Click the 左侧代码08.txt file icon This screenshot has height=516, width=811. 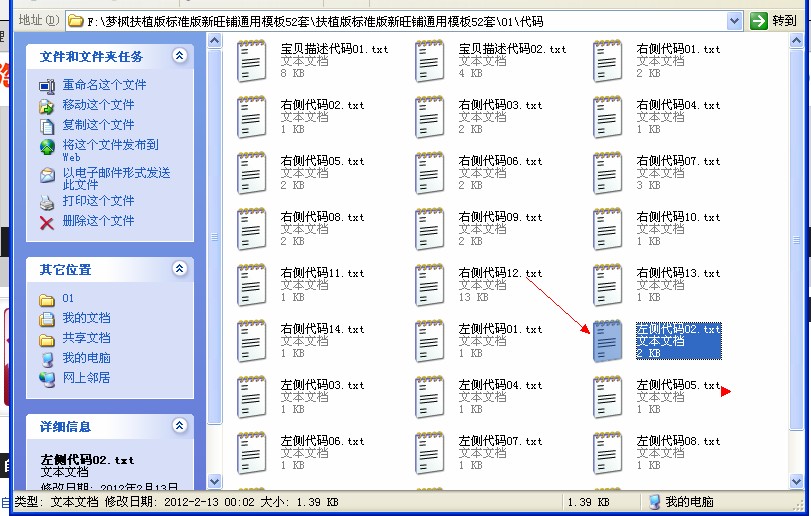pos(608,453)
